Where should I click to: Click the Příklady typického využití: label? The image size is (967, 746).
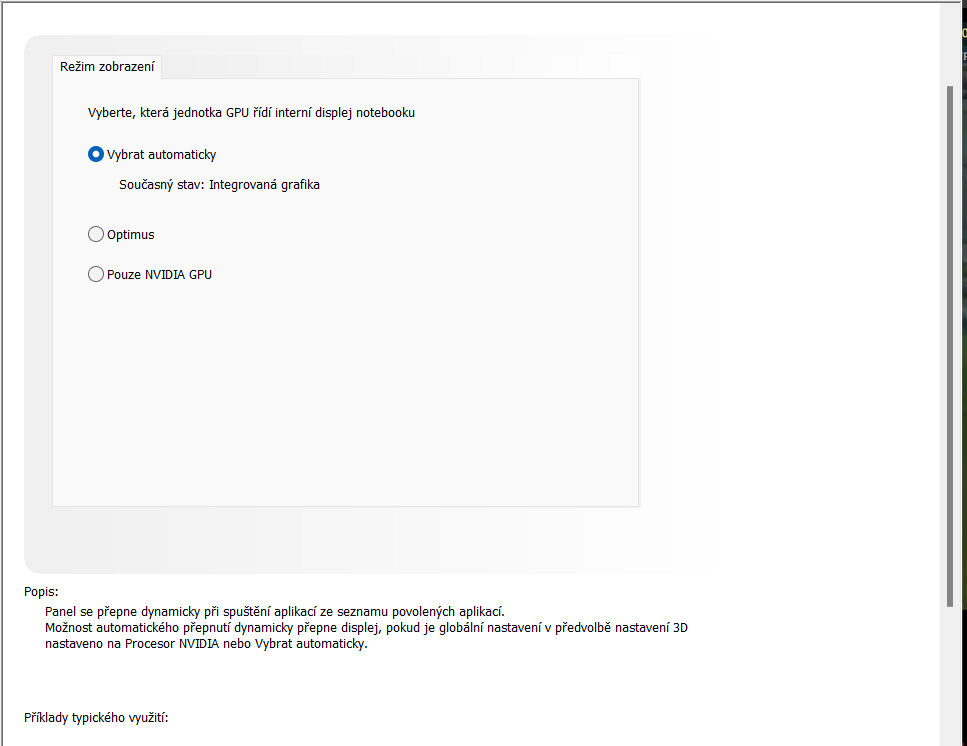(97, 718)
